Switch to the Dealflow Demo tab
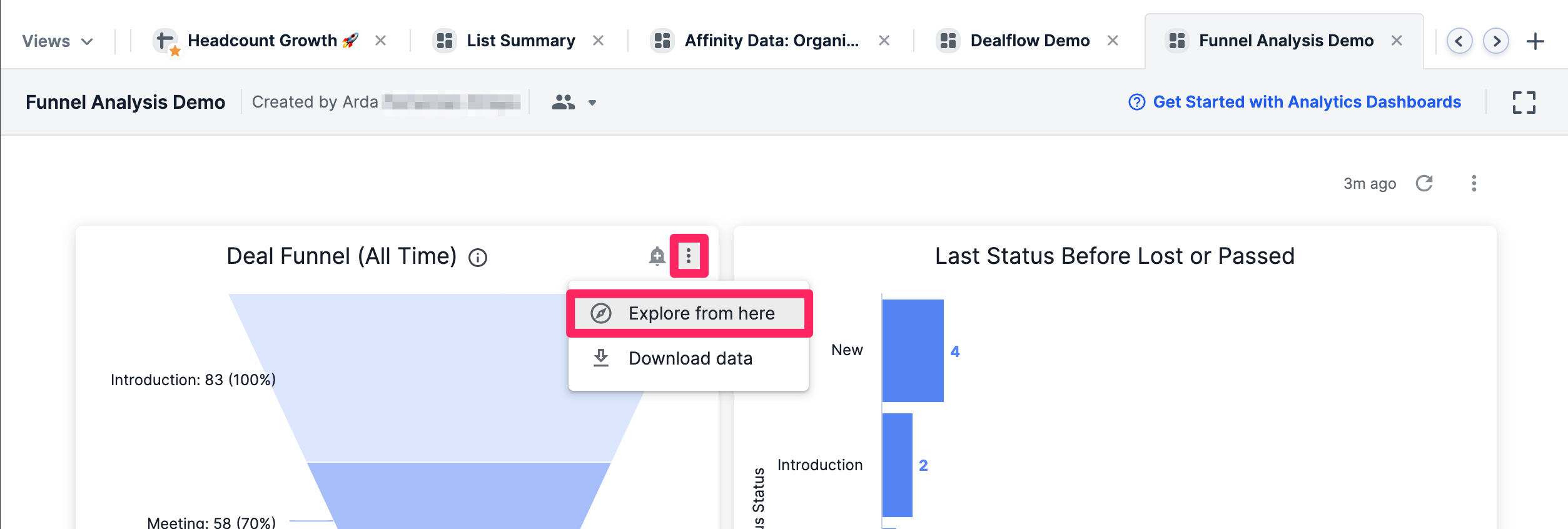Screen dimensions: 1568x529 (1028, 40)
